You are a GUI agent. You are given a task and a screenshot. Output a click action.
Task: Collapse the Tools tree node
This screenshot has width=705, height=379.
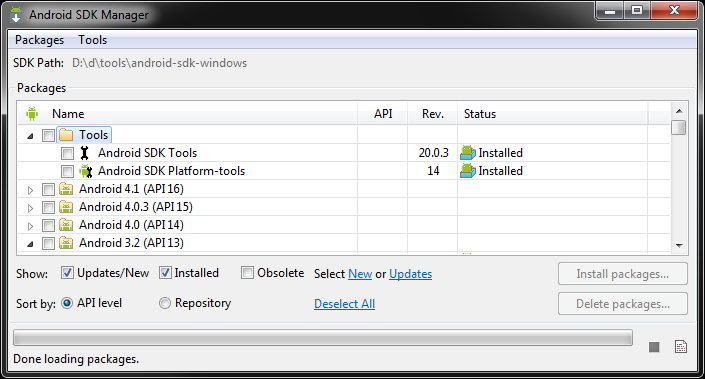(x=30, y=136)
